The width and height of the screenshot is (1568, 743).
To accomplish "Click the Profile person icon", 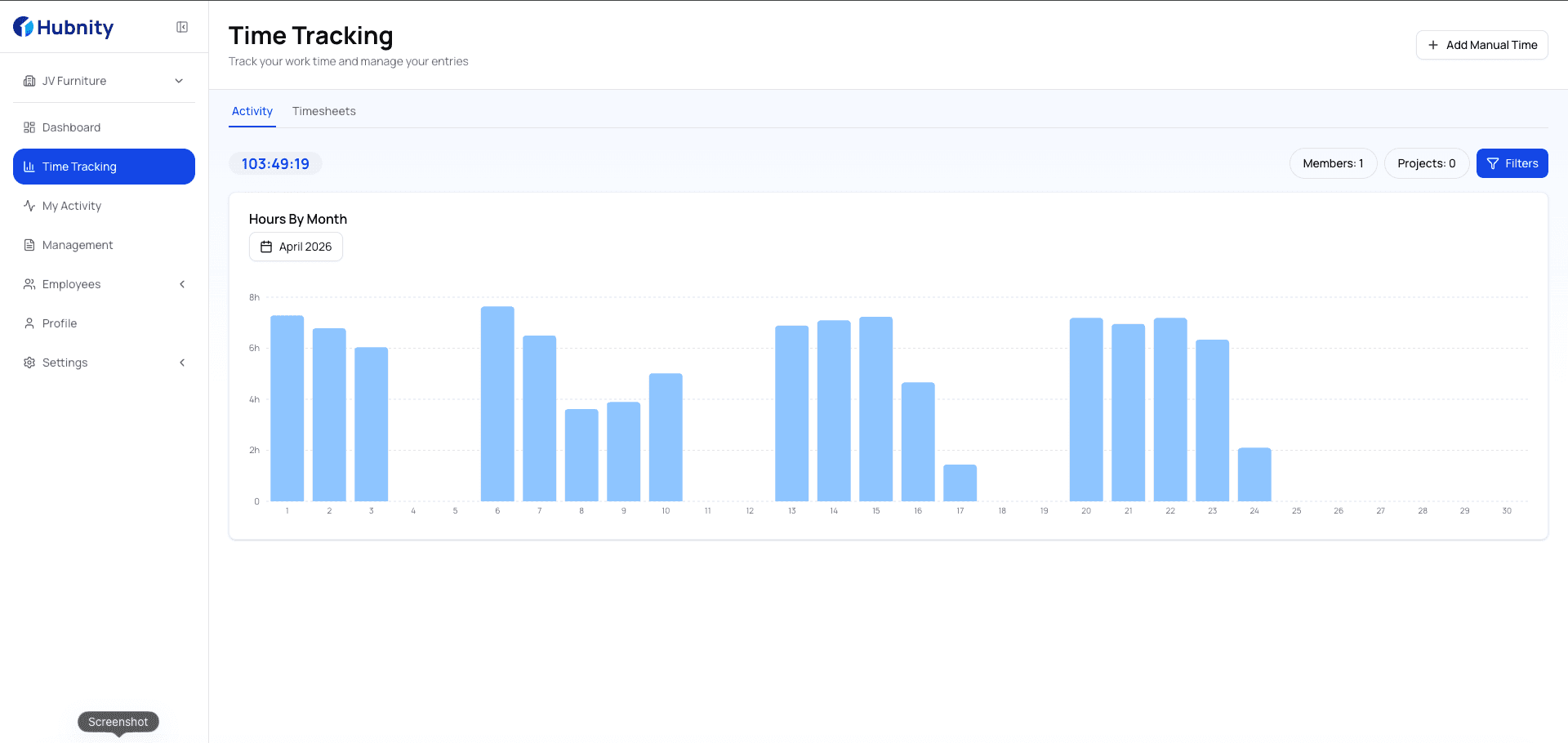I will 29,323.
